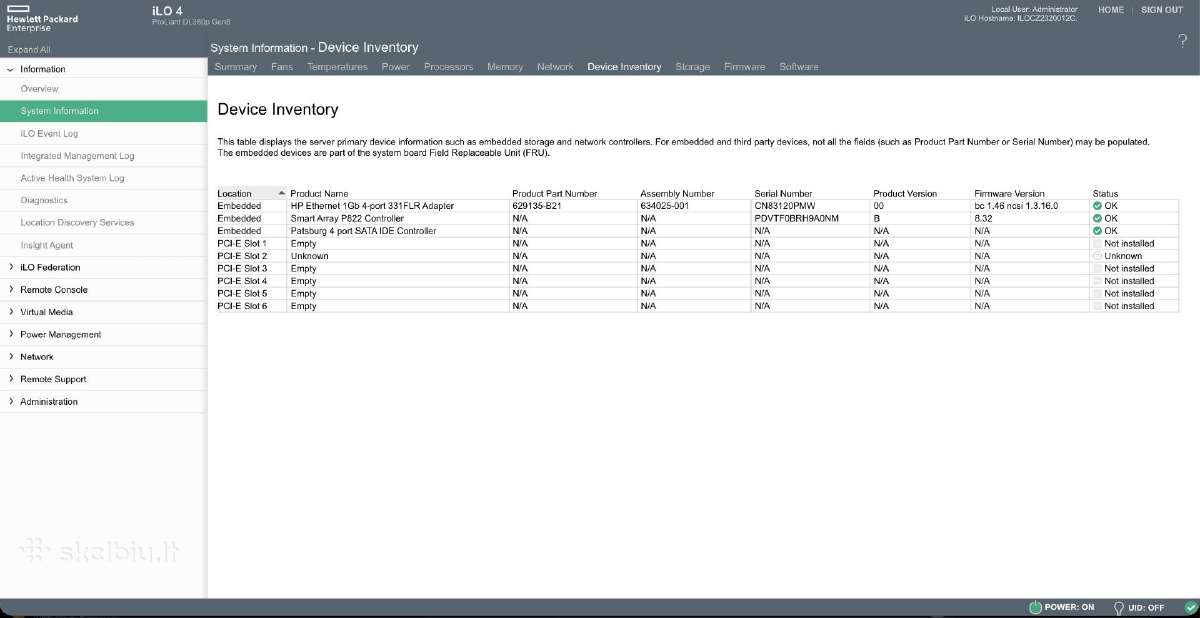1200x618 pixels.
Task: Click Expand All in the sidebar
Action: (29, 49)
